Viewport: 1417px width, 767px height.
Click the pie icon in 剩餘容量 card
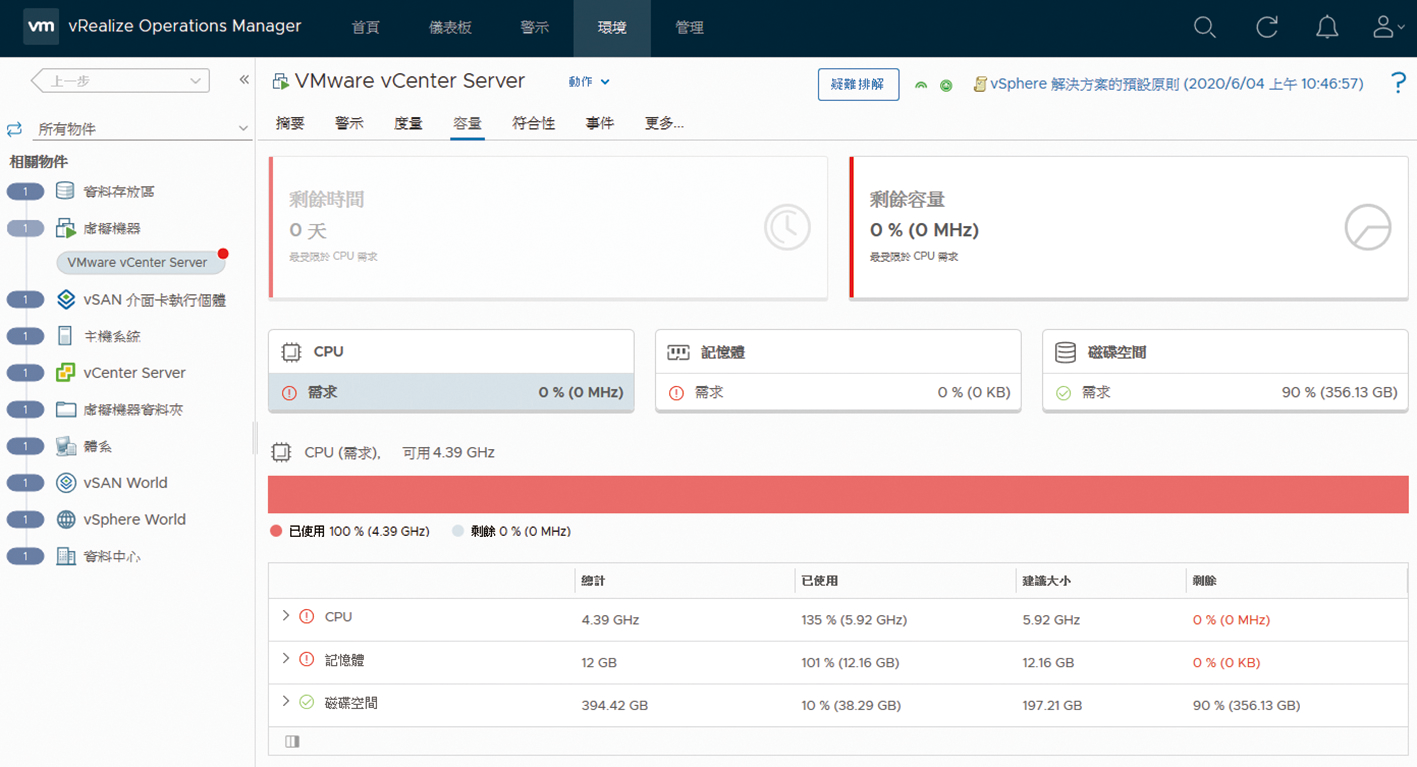tap(1368, 228)
